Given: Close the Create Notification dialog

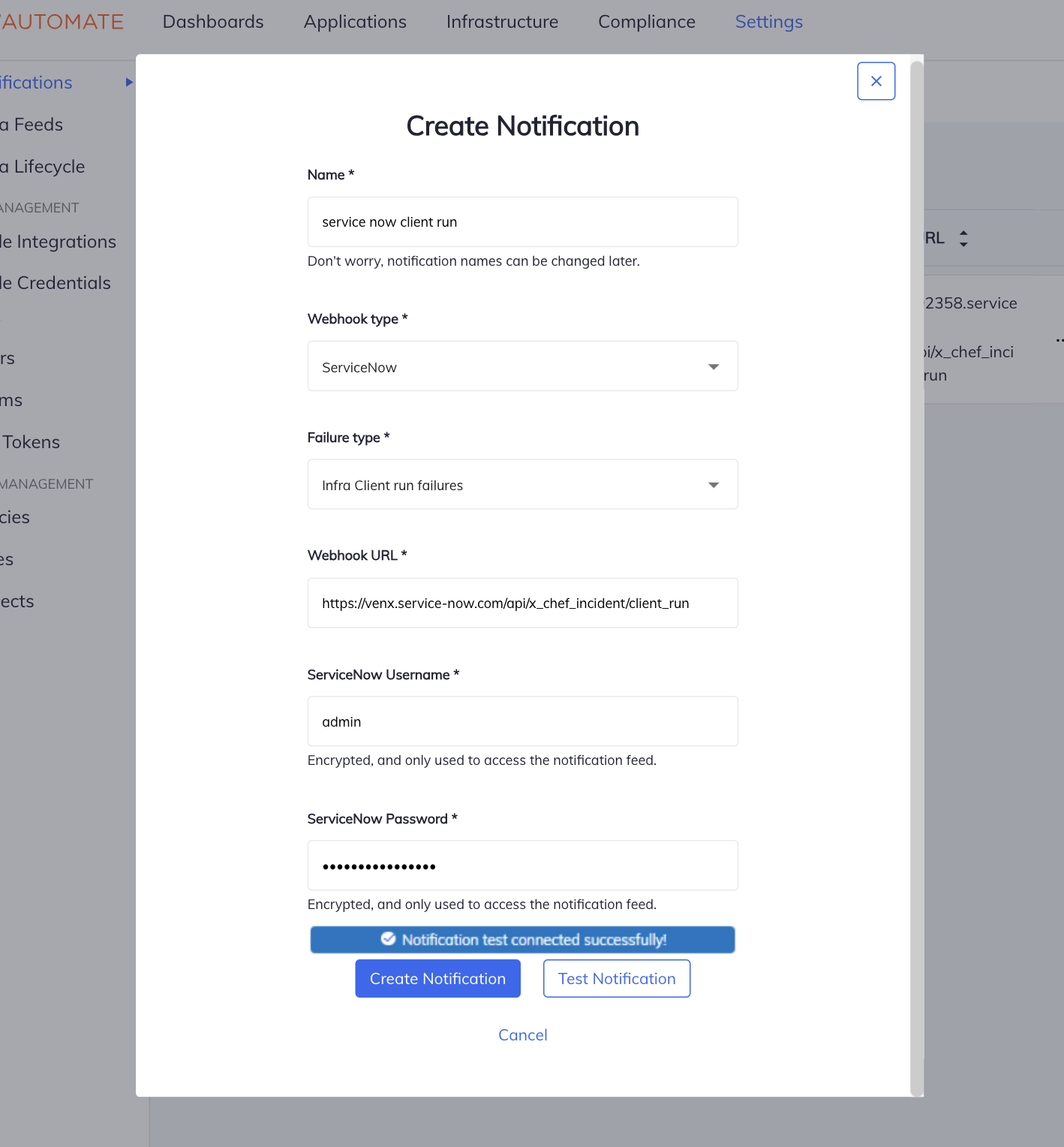Looking at the screenshot, I should click(x=876, y=80).
